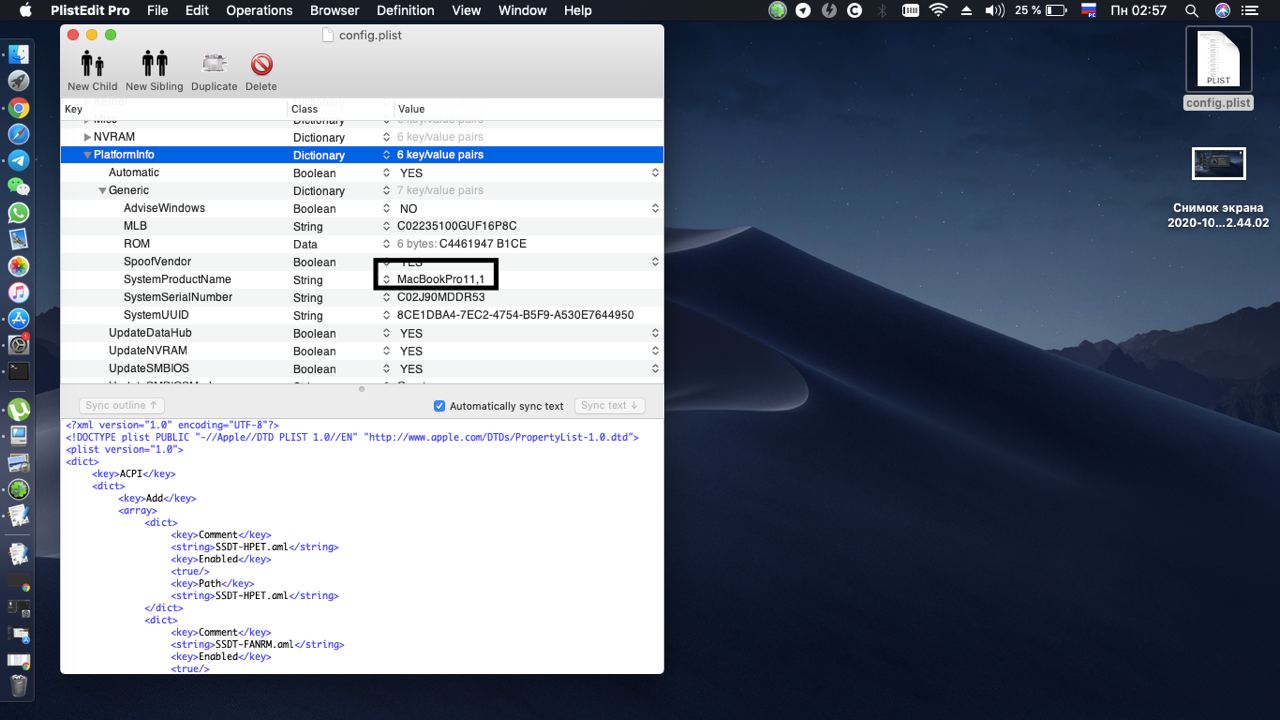Open Siri from the menu bar

[x=1223, y=10]
